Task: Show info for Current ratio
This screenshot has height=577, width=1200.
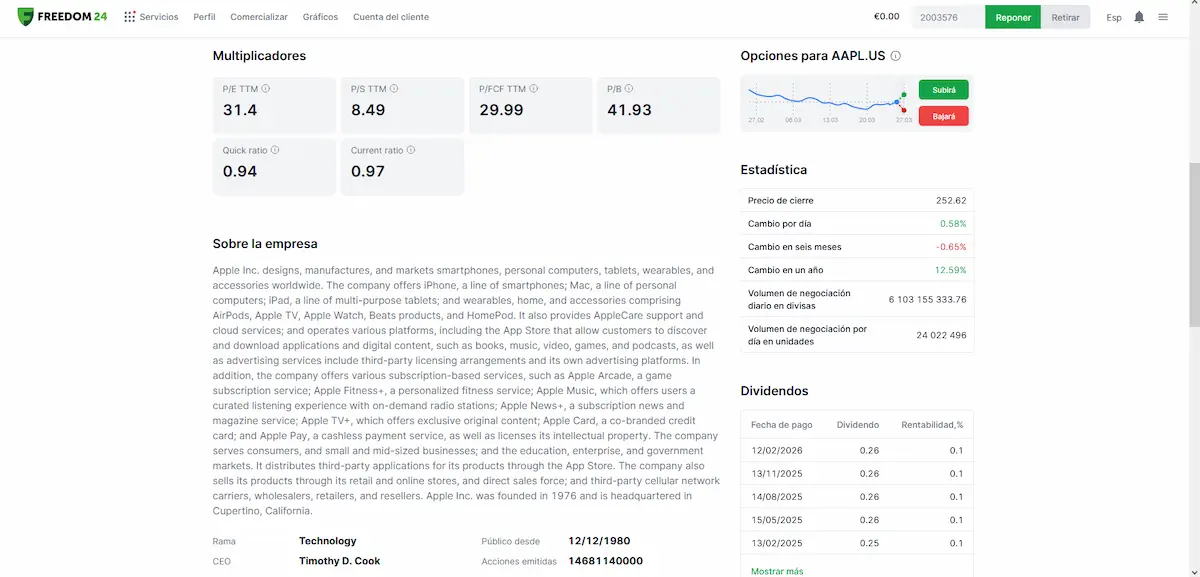Action: click(411, 150)
